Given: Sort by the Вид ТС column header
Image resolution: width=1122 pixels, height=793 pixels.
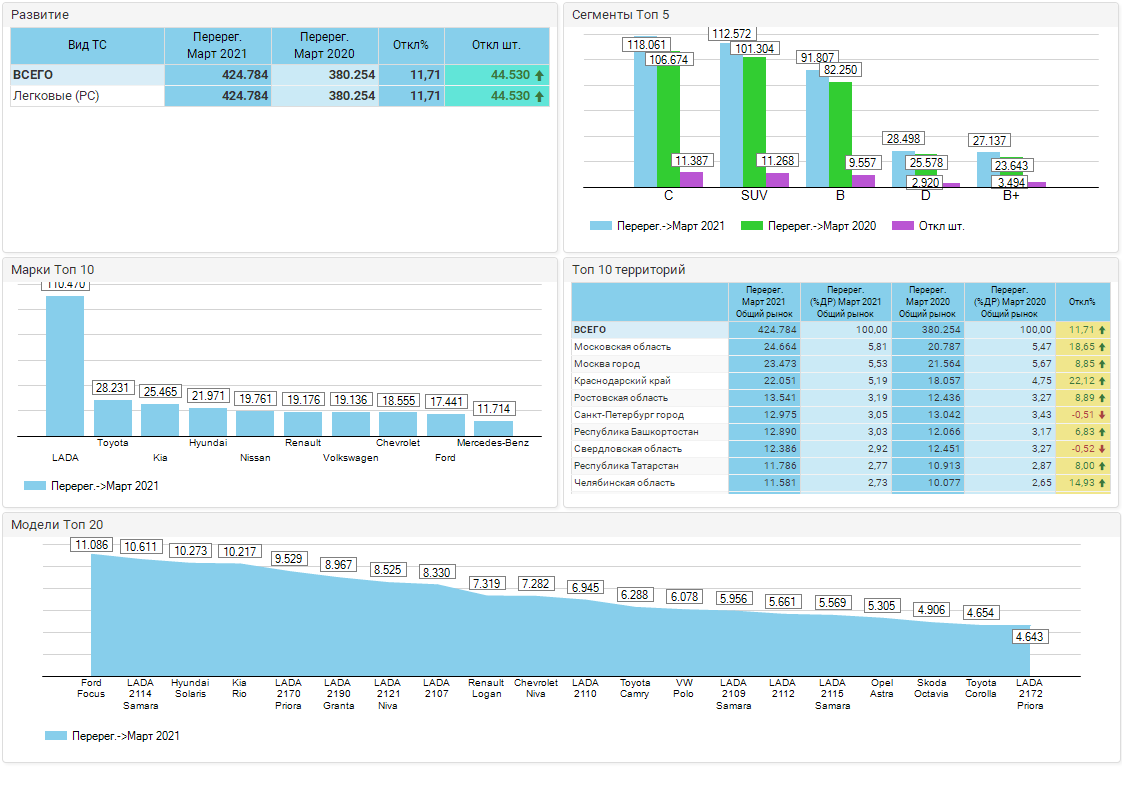Looking at the screenshot, I should [87, 45].
